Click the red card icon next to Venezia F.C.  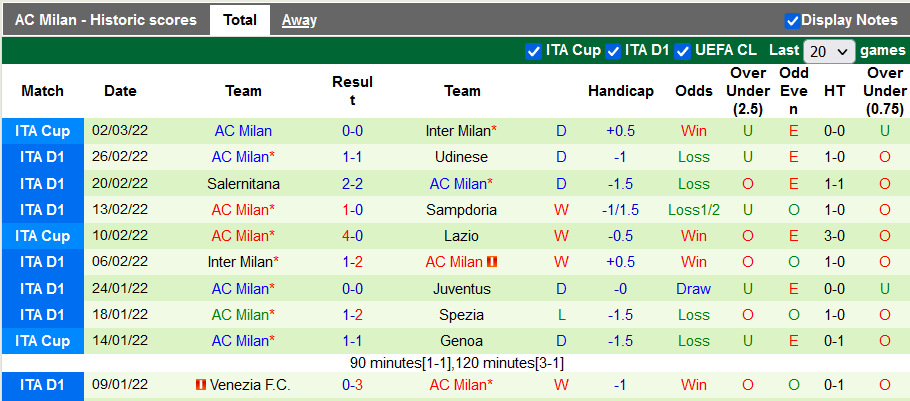pos(201,385)
